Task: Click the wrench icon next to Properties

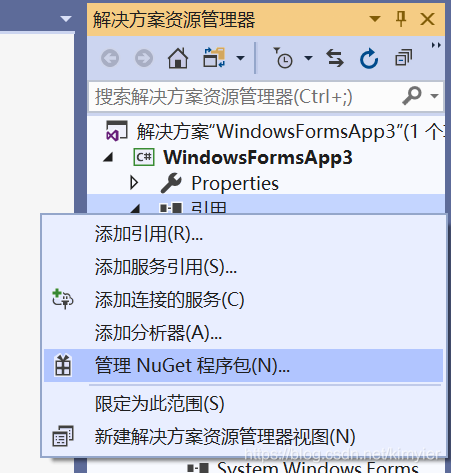Action: coord(171,183)
